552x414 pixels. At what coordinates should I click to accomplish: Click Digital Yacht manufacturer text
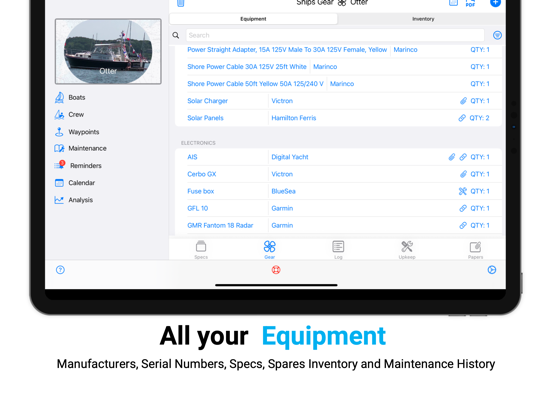point(290,157)
